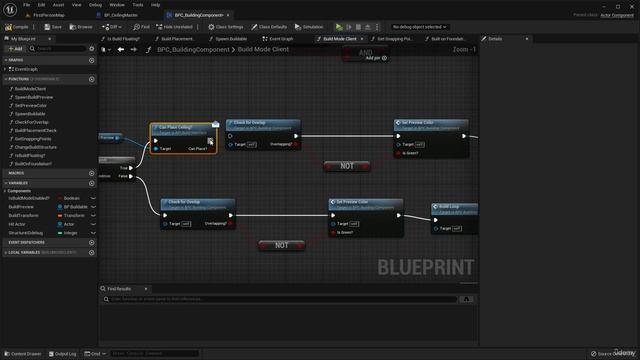Add a new function with plus icon

click(92, 79)
